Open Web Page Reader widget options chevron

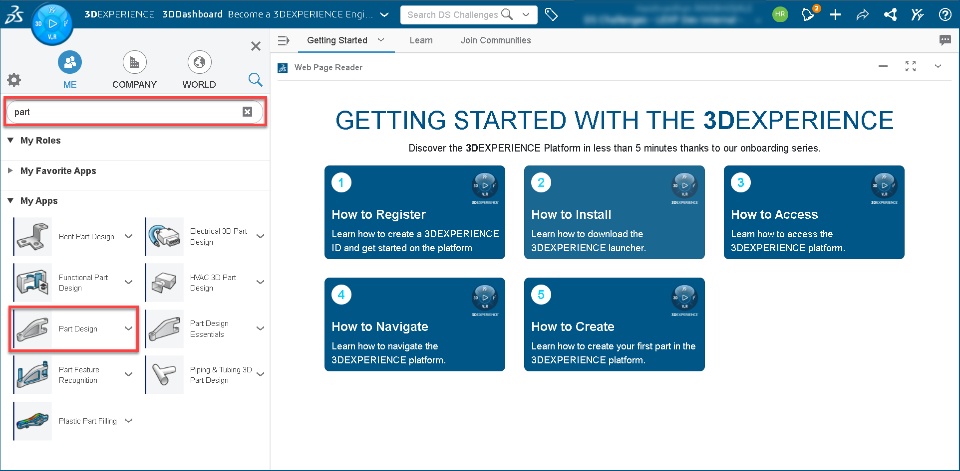click(937, 66)
